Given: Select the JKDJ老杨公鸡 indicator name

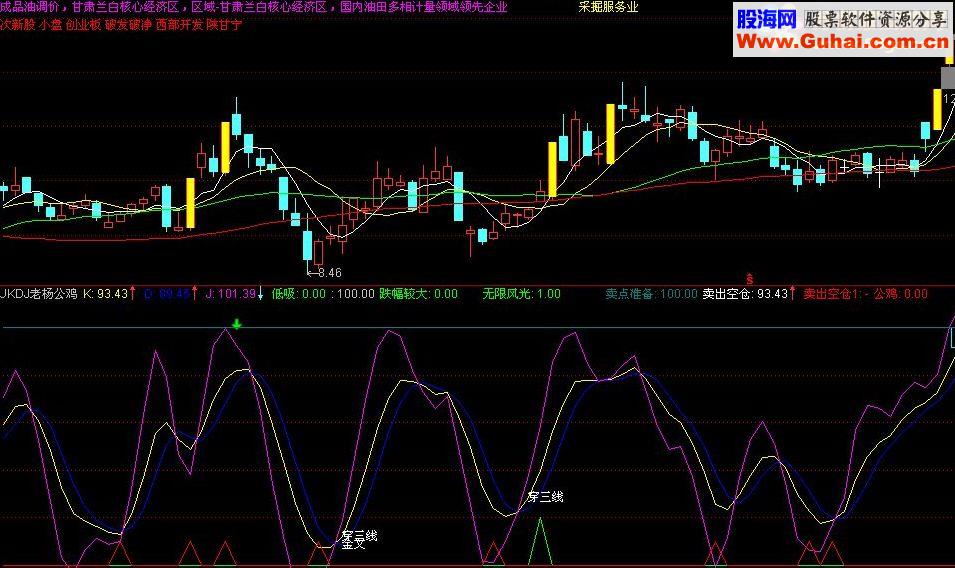Looking at the screenshot, I should click(39, 294).
